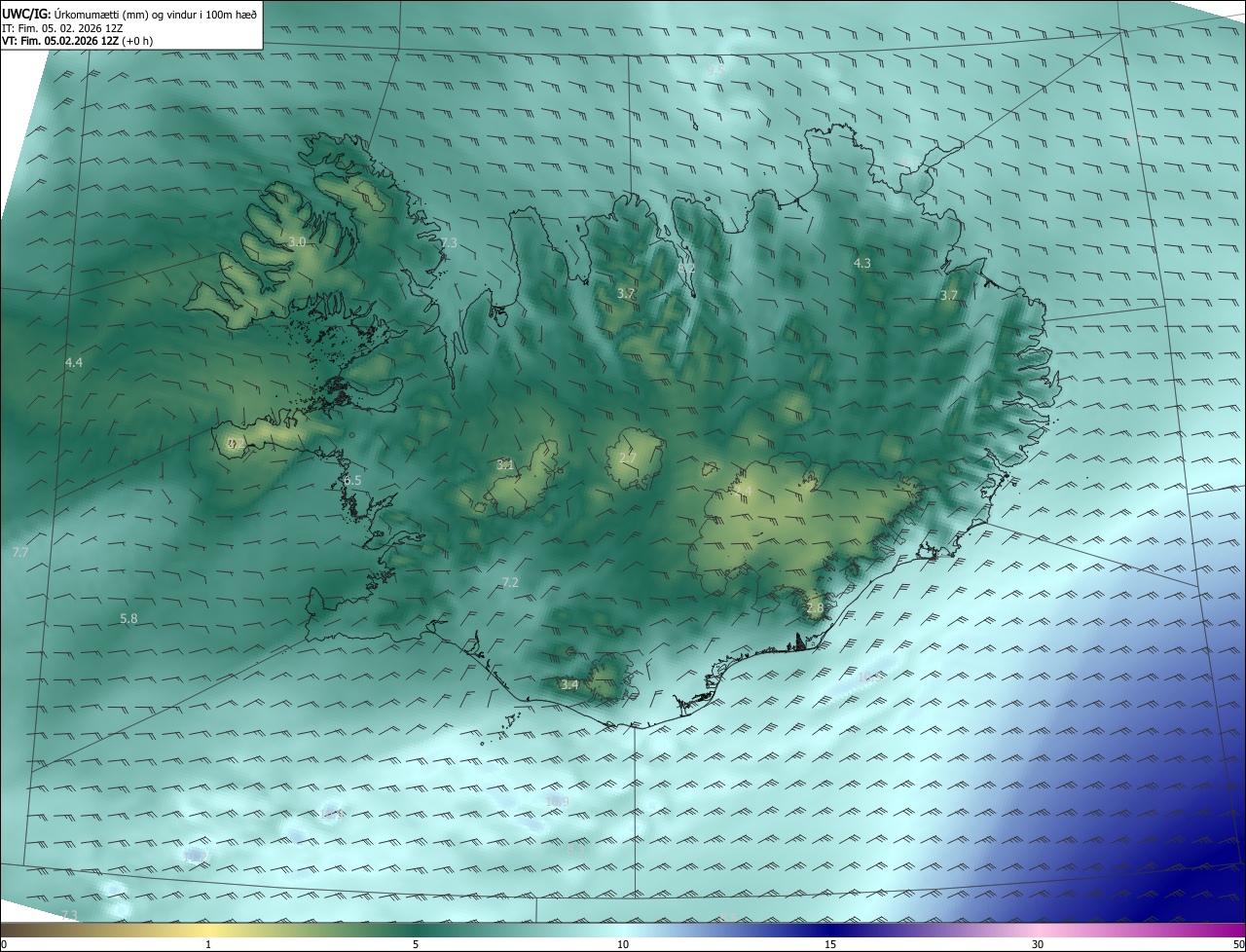Viewport: 1246px width, 952px height.
Task: Click the 7.7 value on the map
Action: click(20, 553)
